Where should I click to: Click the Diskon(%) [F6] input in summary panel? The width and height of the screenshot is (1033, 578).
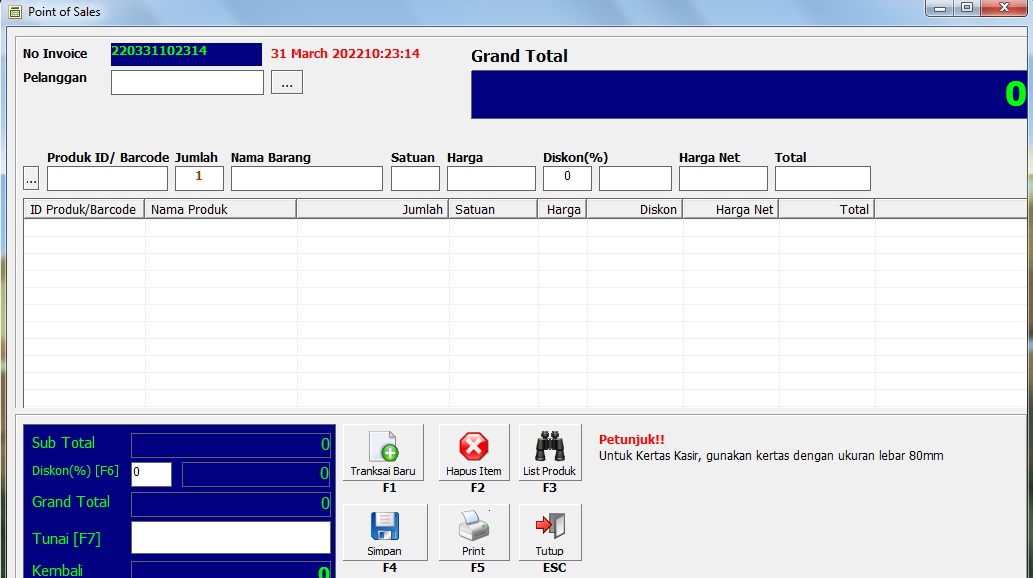[152, 475]
